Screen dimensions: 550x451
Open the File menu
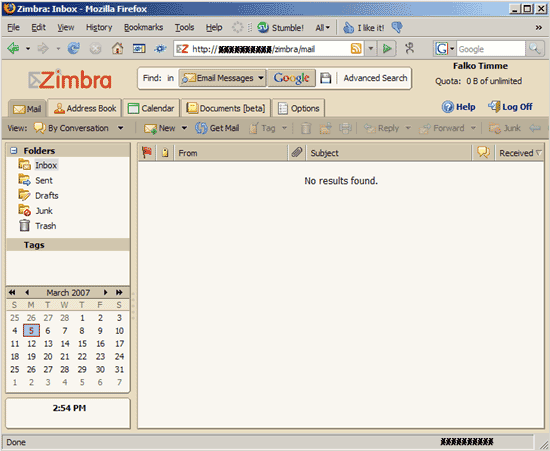13,27
